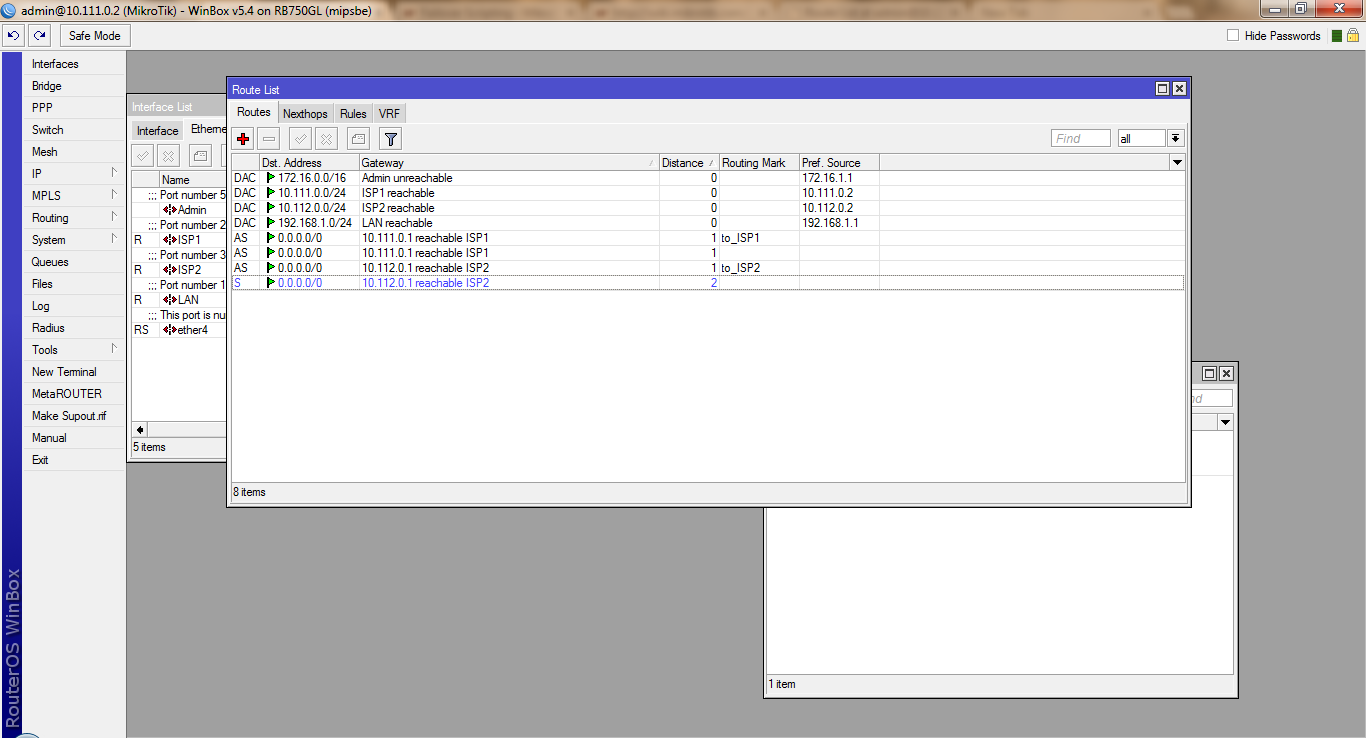Open the Manual menu item
The width and height of the screenshot is (1366, 738).
[74, 438]
